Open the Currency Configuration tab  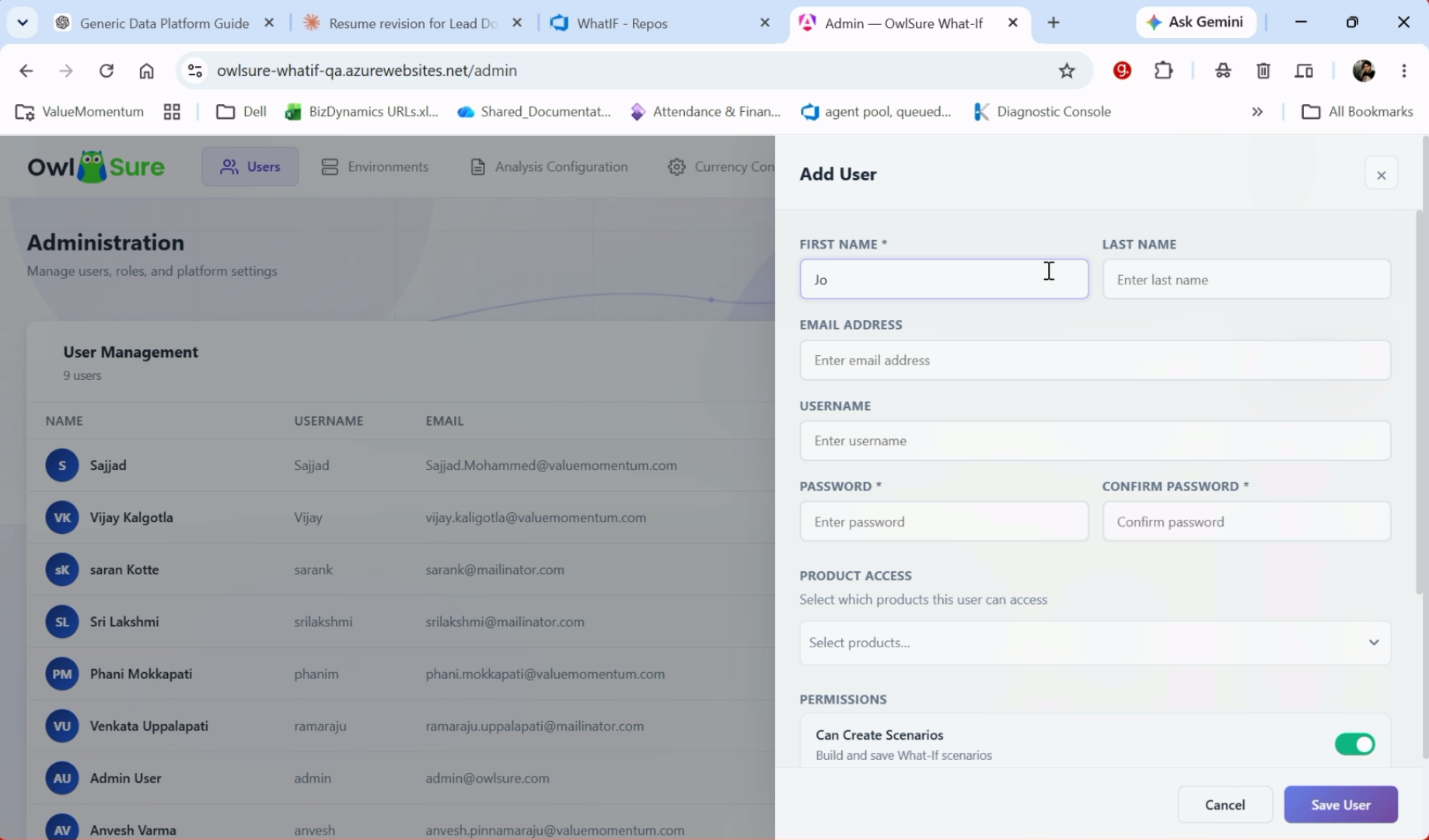tap(721, 166)
